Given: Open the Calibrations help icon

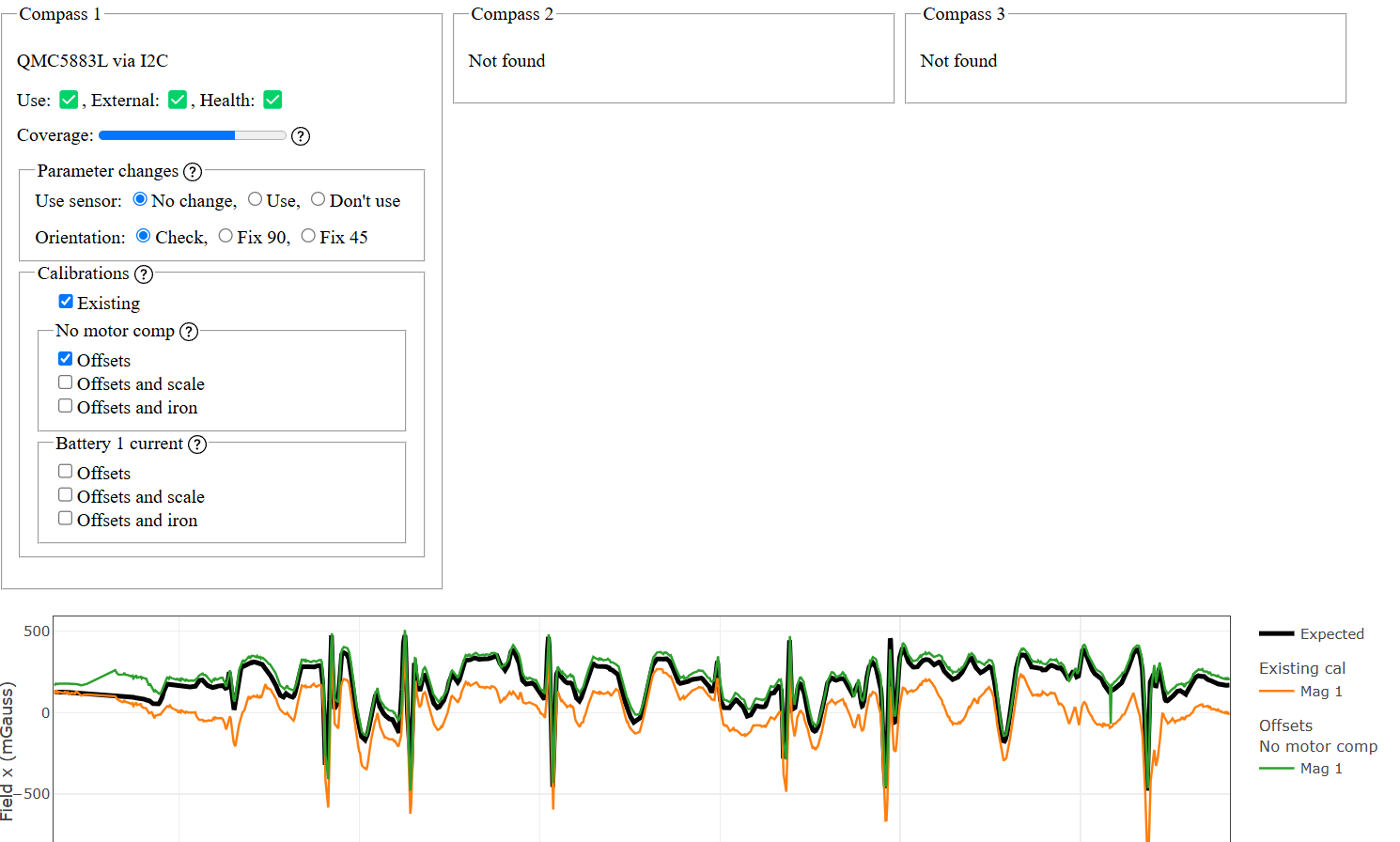Looking at the screenshot, I should pos(144,274).
